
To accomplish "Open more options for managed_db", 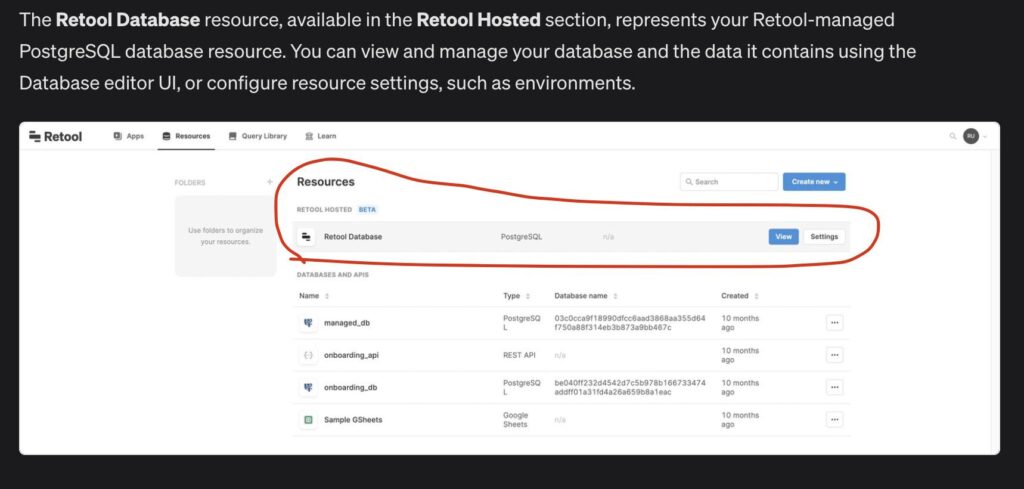I will tap(834, 323).
